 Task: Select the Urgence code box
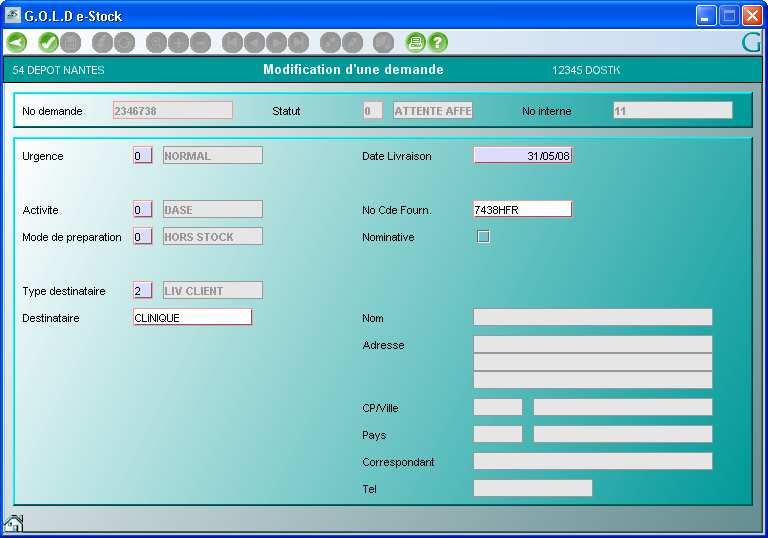[x=143, y=156]
